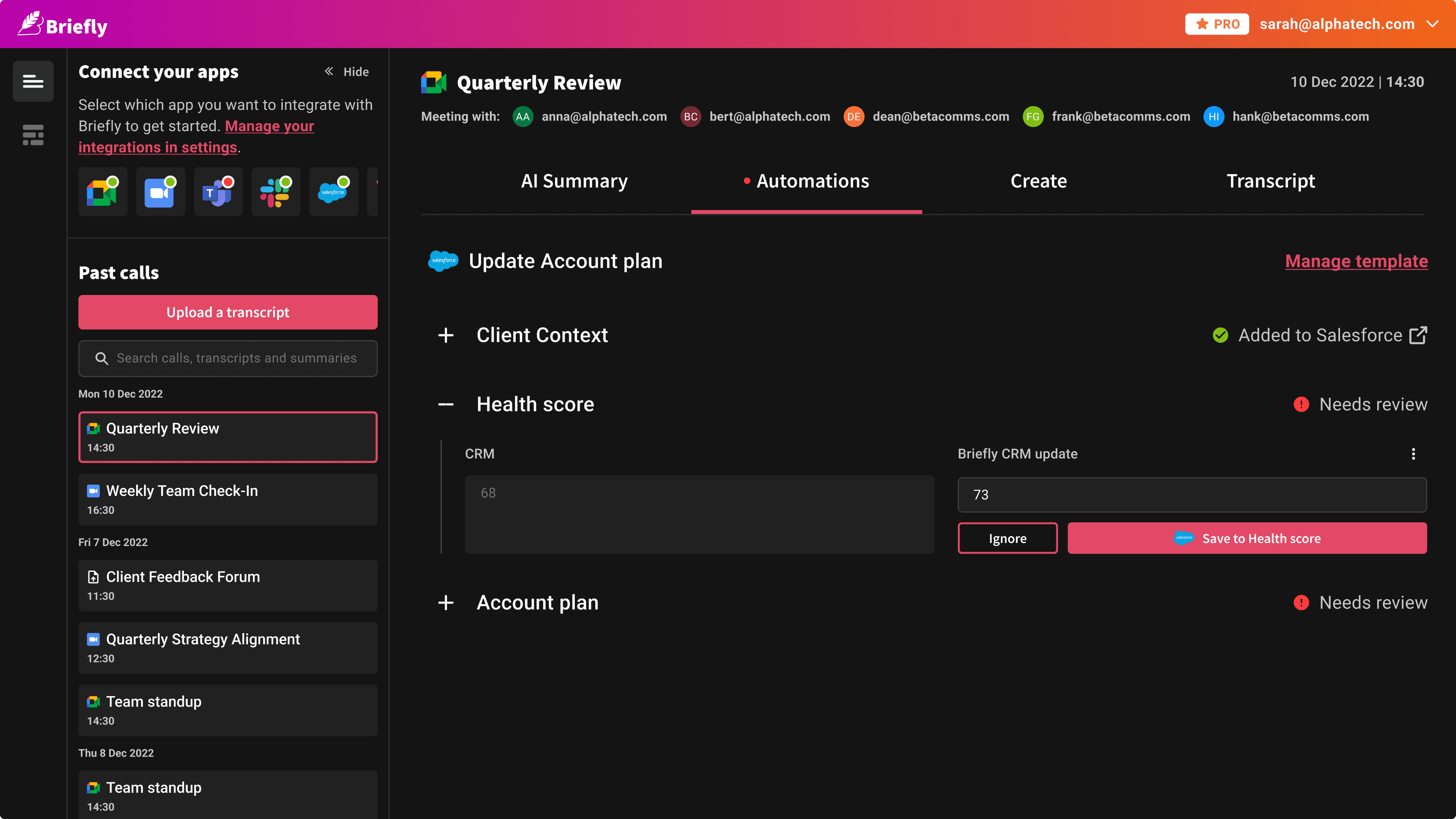Open the sarah@alphatech.com account dropdown
Image resolution: width=1456 pixels, height=819 pixels.
pos(1432,24)
